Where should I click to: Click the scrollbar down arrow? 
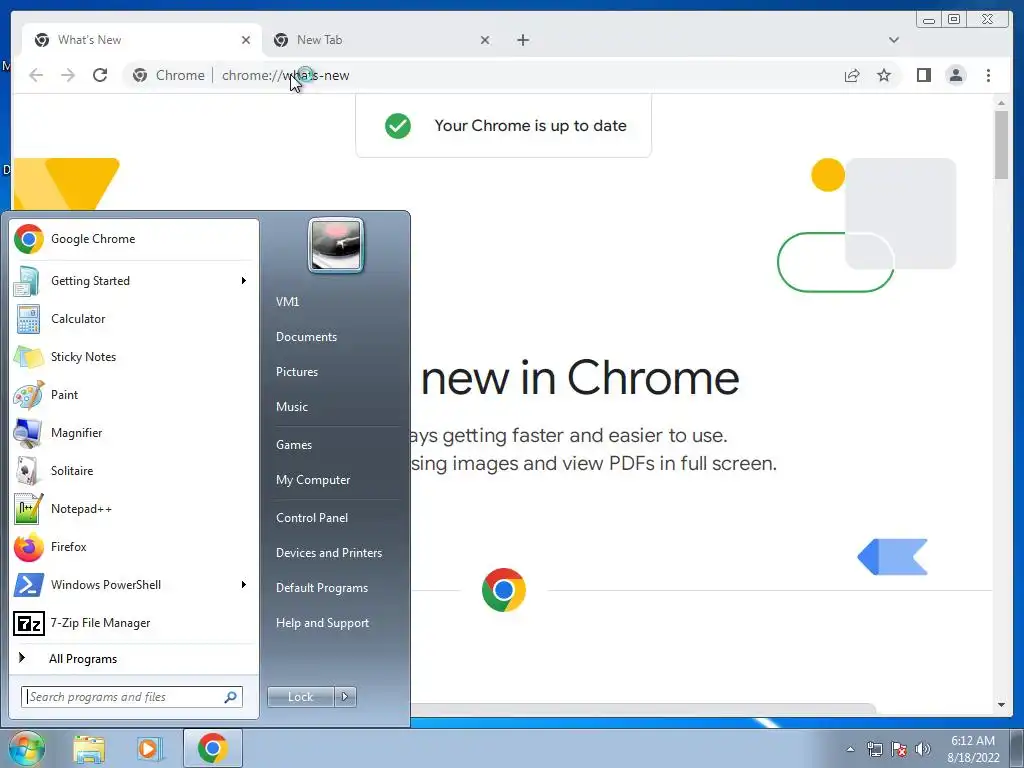1001,705
